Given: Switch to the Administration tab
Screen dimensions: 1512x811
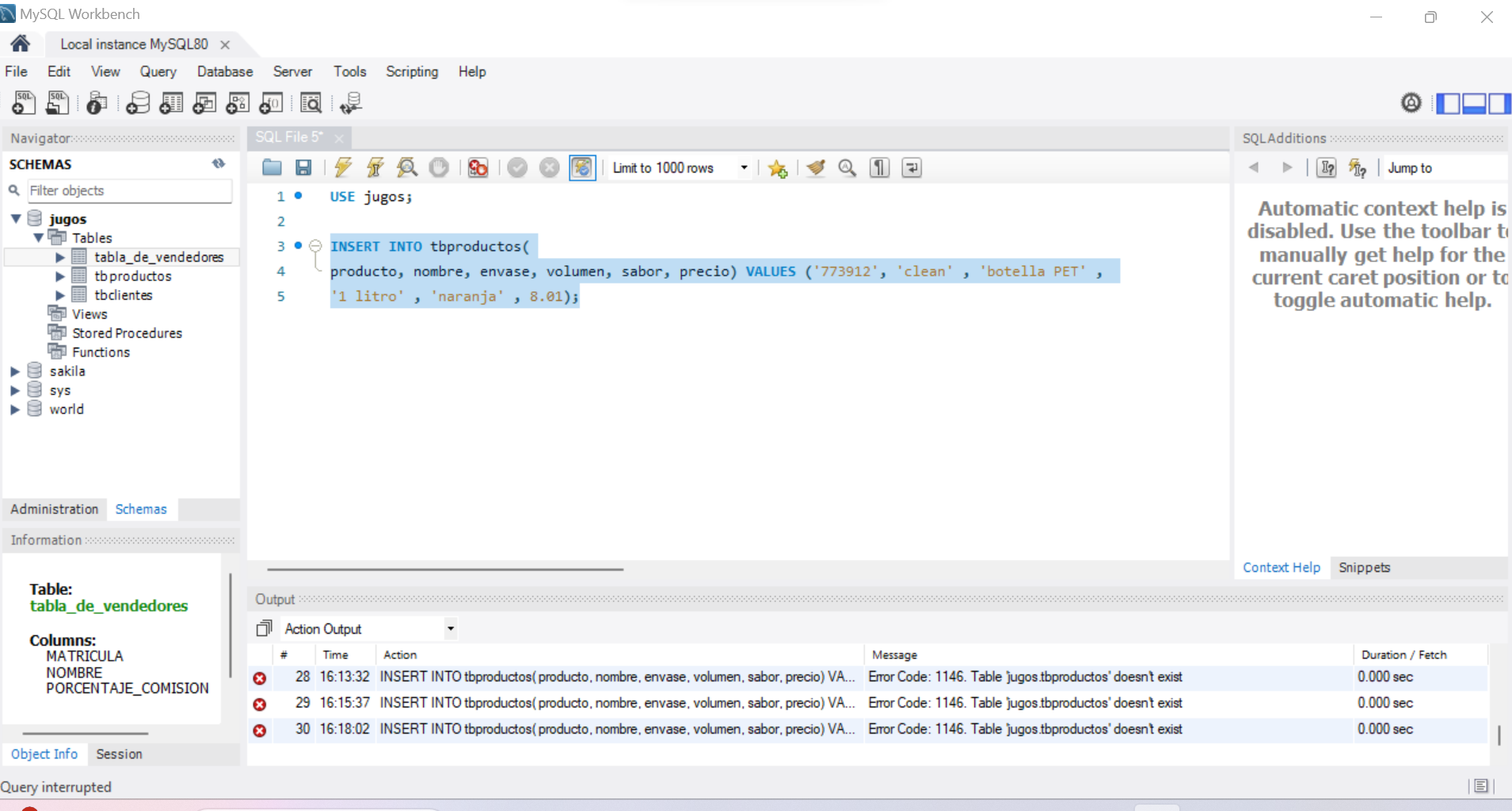Looking at the screenshot, I should coord(54,508).
